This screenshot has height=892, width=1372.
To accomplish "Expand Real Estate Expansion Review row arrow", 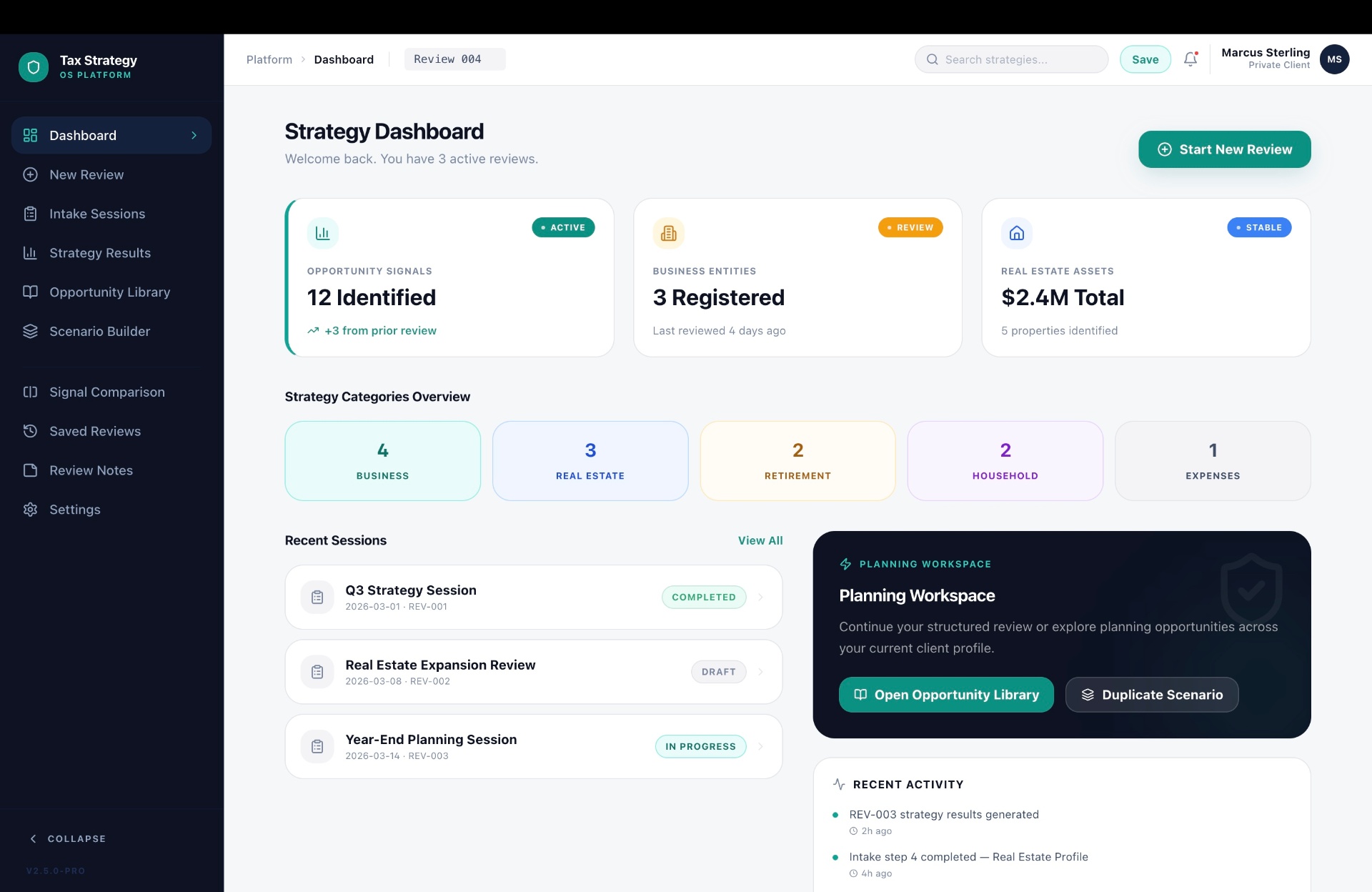I will click(x=760, y=672).
